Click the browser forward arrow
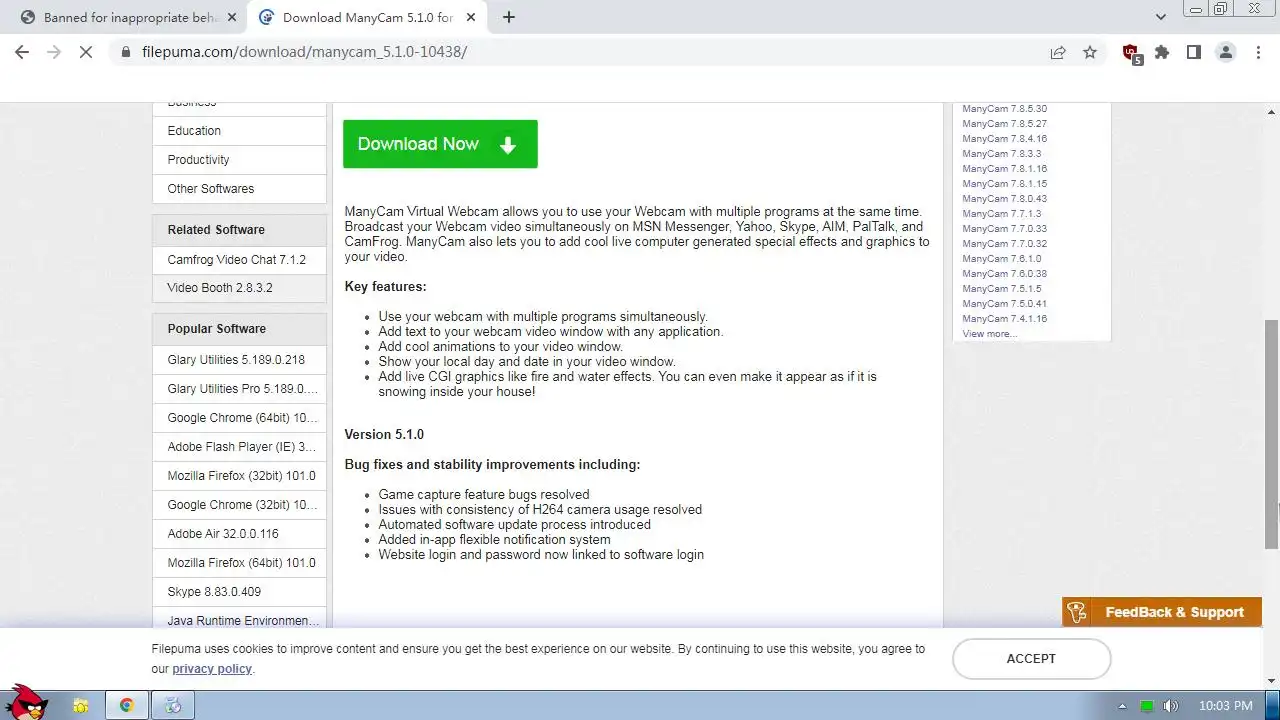1280x720 pixels. [54, 52]
